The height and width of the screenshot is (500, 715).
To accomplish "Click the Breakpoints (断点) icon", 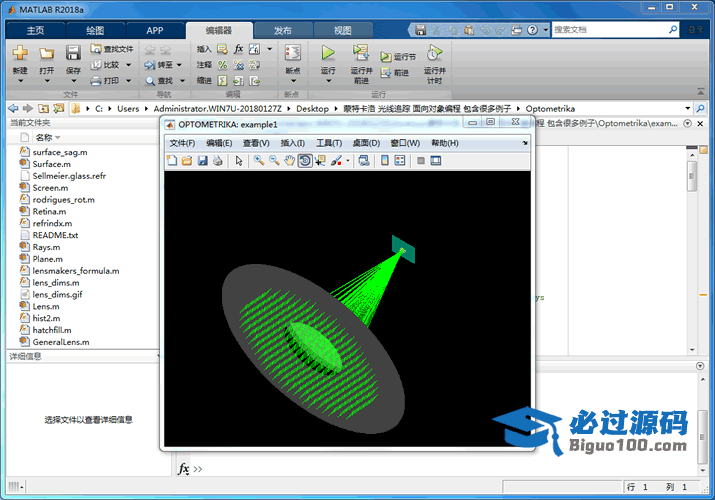I will coord(293,53).
